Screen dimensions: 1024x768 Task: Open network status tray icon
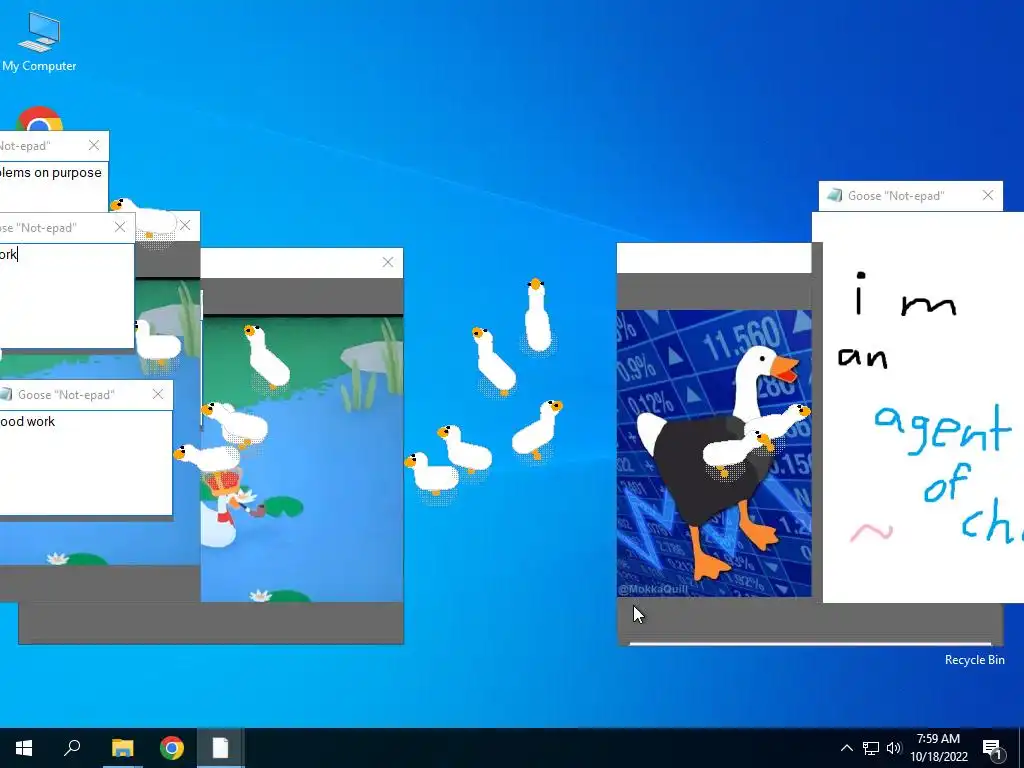pyautogui.click(x=871, y=748)
